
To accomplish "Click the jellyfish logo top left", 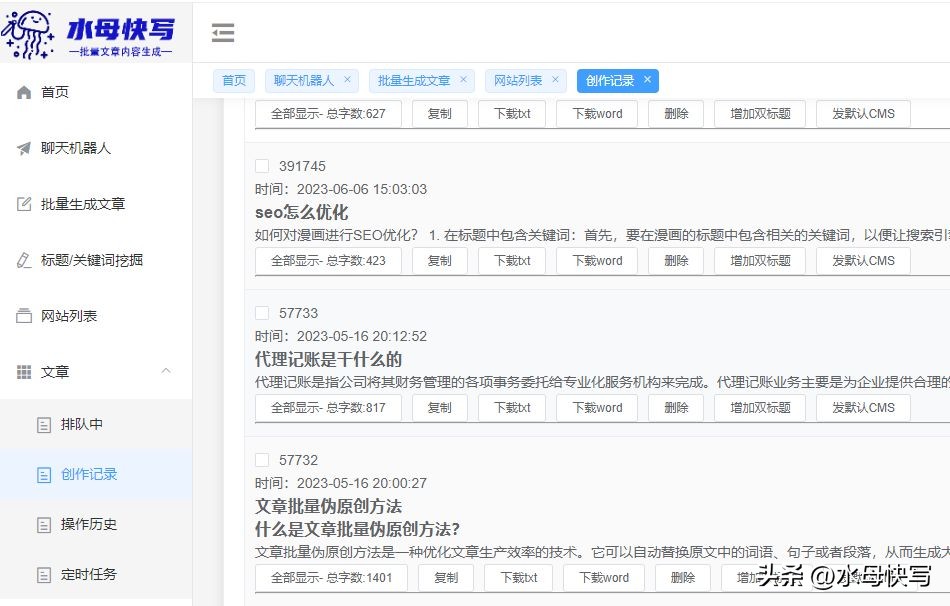I will pos(28,30).
